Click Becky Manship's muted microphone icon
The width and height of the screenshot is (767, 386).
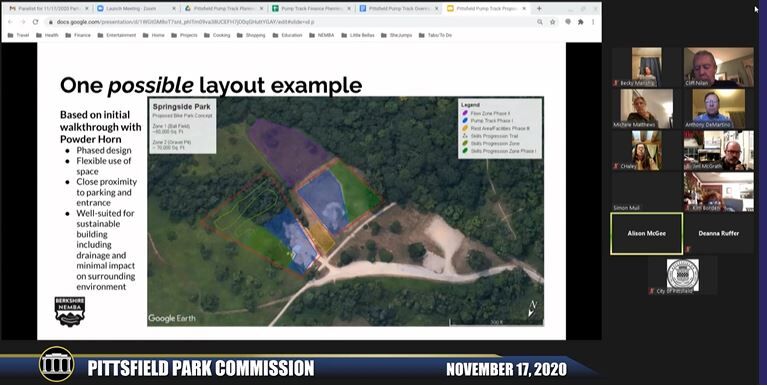pos(616,83)
